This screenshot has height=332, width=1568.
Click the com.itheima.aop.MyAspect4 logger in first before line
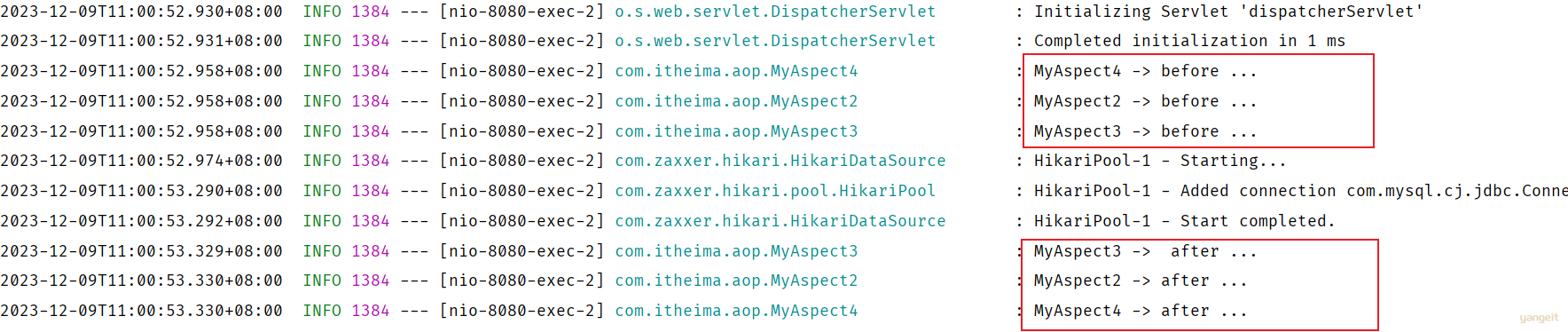click(736, 71)
